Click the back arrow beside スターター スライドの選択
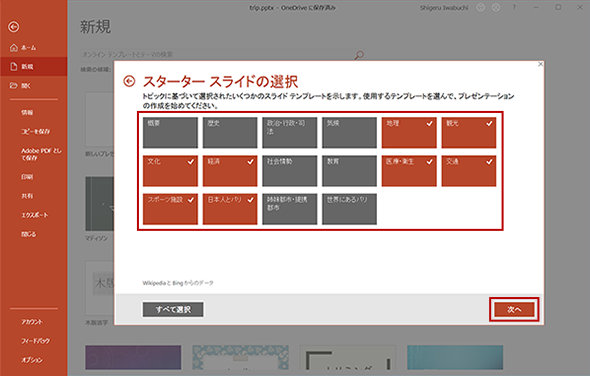This screenshot has width=590, height=376. tap(129, 81)
